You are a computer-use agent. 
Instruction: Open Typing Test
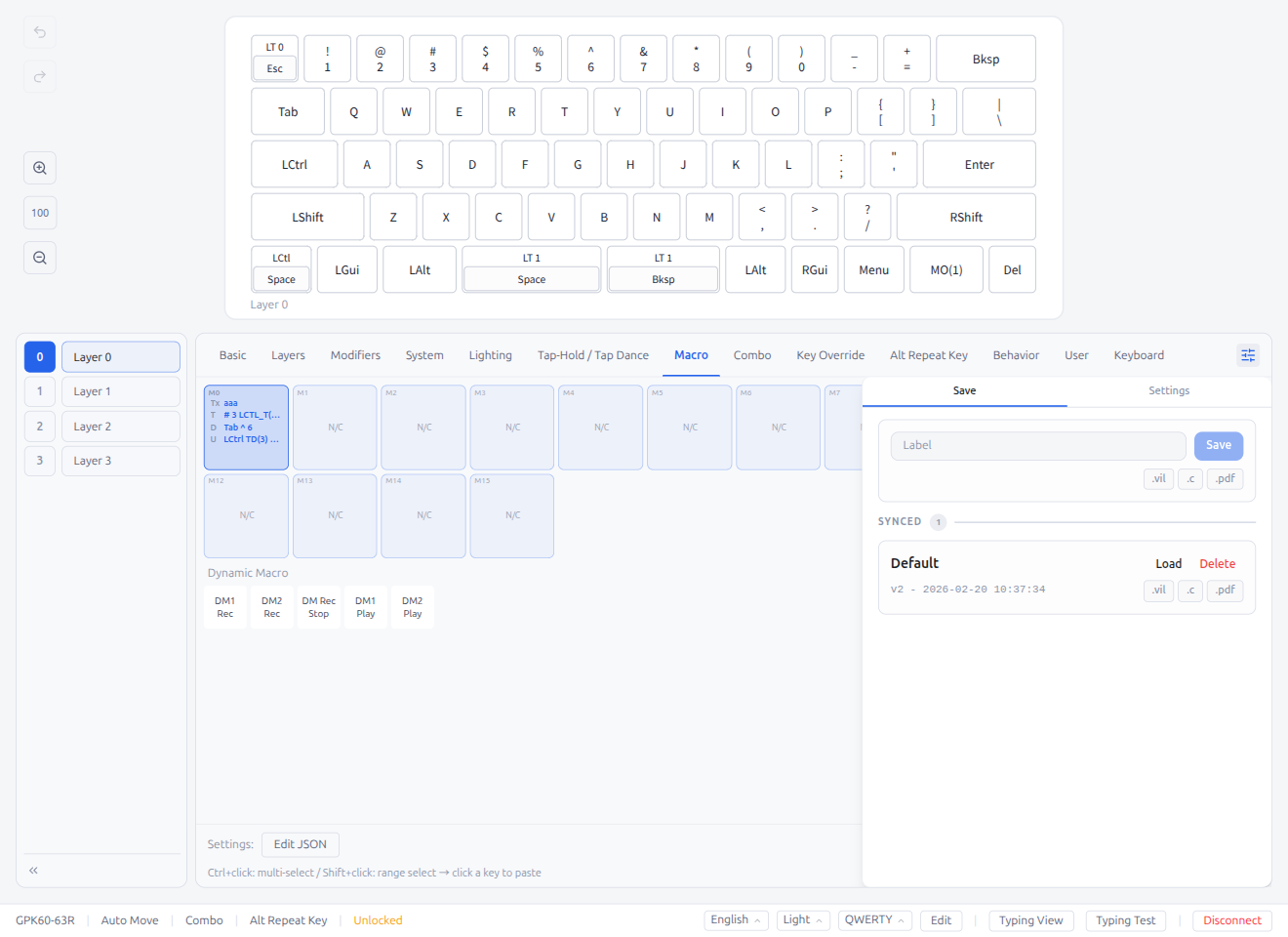[x=1125, y=920]
